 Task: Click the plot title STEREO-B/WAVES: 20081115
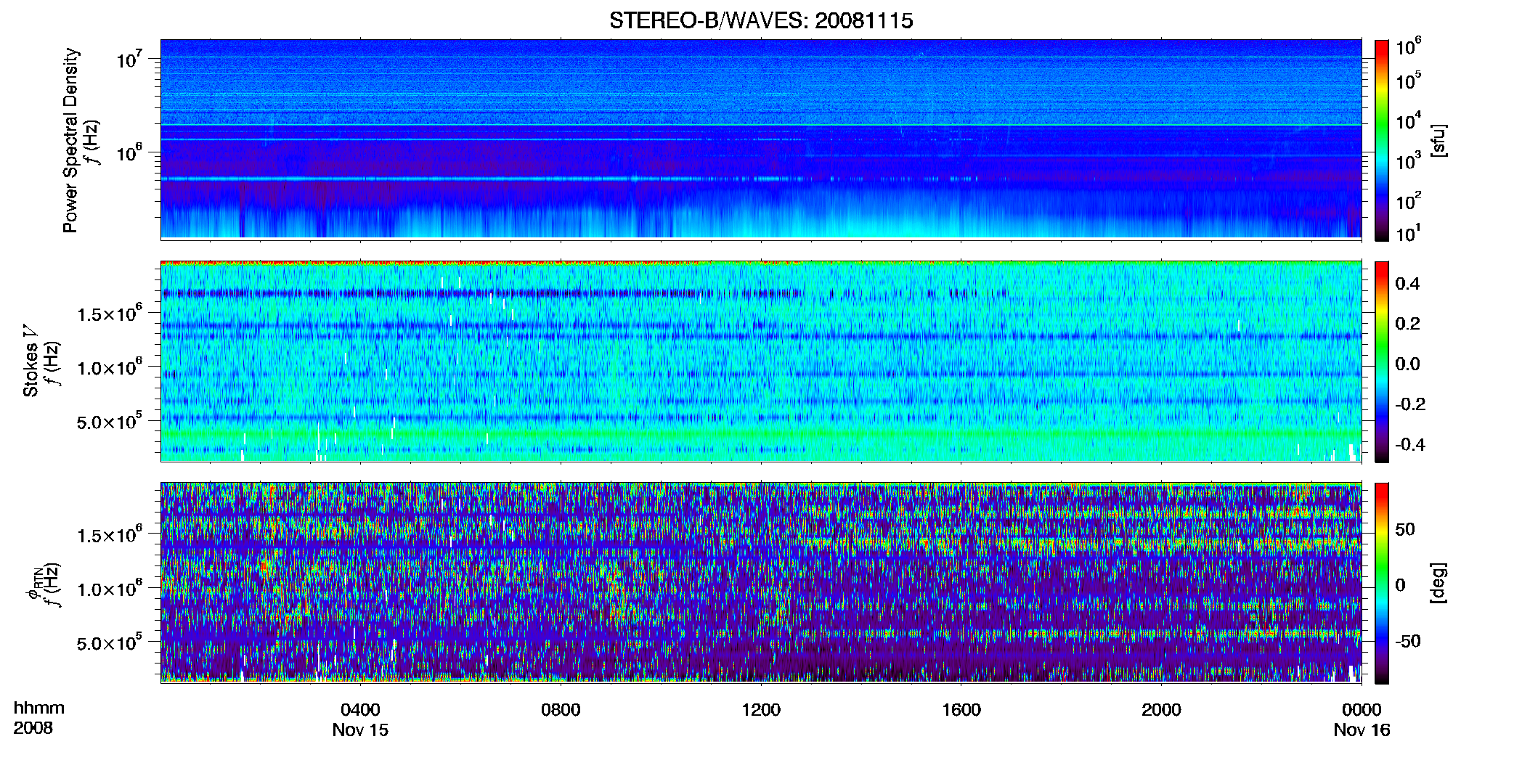[x=761, y=20]
